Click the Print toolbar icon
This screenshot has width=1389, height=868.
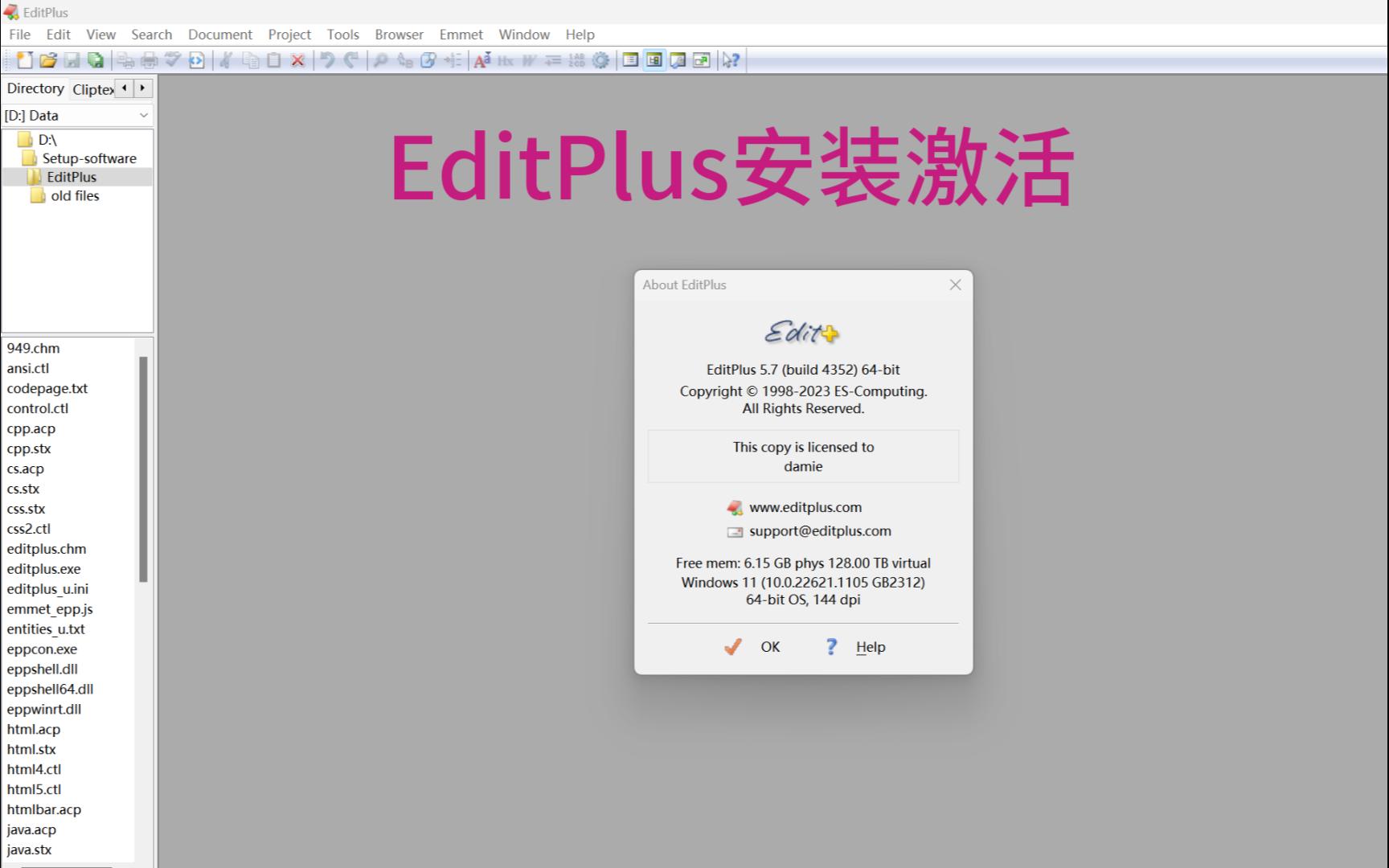tap(150, 60)
